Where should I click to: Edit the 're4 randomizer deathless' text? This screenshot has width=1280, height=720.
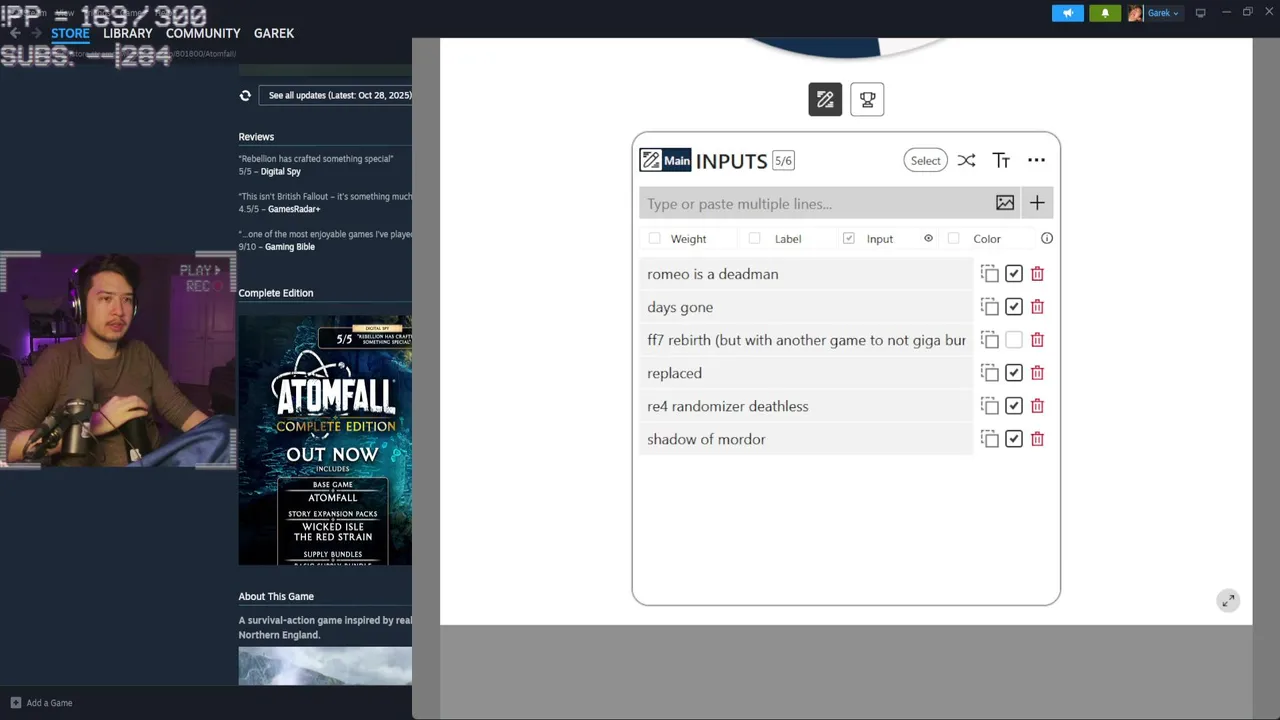(806, 405)
